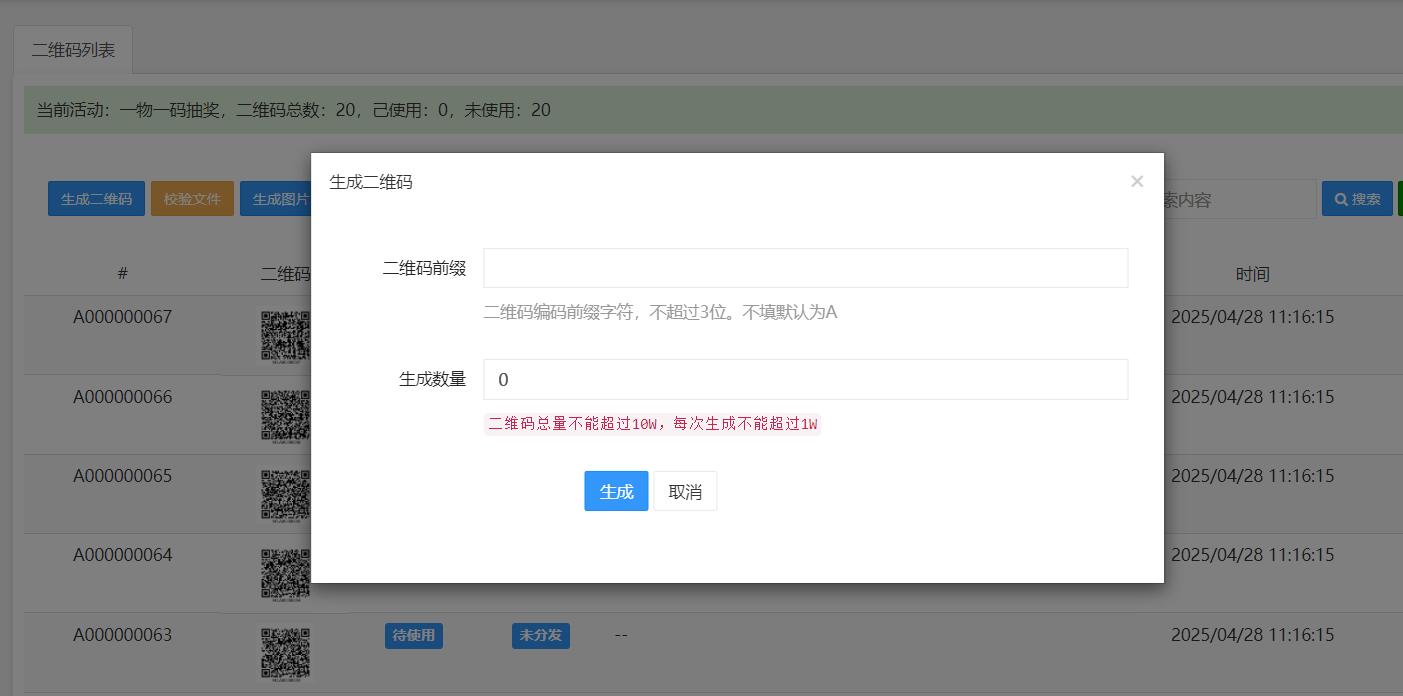1403x696 pixels.
Task: Click the 当前活动 summary banner text
Action: click(x=294, y=110)
